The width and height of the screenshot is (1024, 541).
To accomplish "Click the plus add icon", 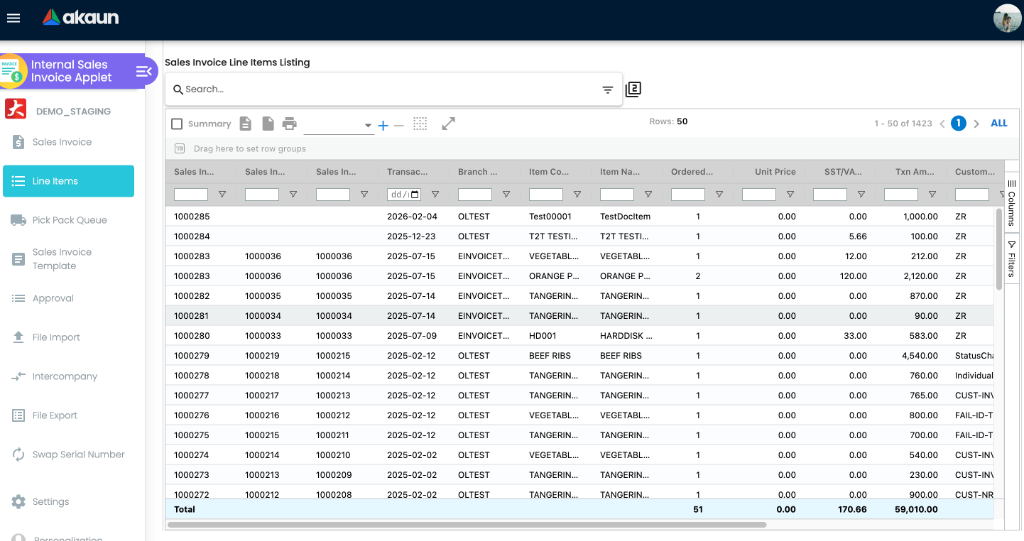I will pyautogui.click(x=383, y=125).
